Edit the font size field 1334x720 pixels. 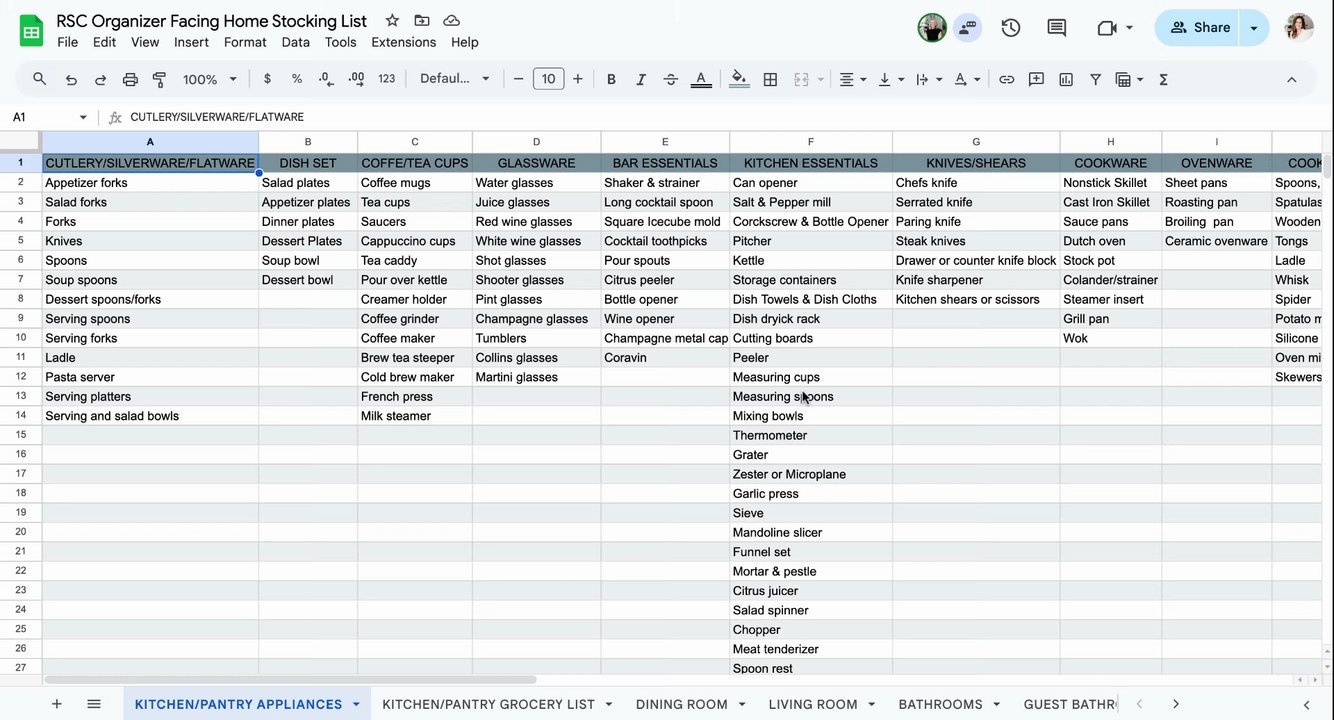[548, 79]
